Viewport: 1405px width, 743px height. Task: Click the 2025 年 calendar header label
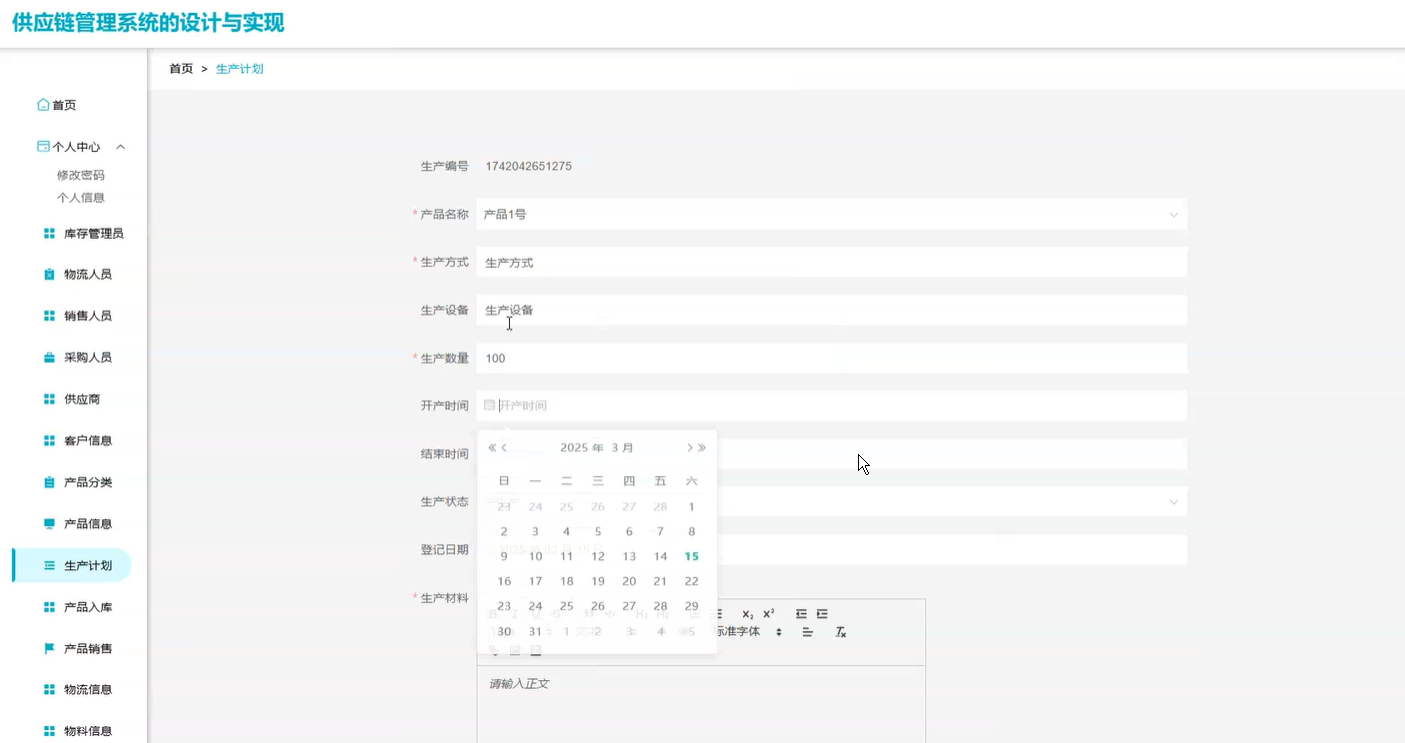(x=582, y=448)
